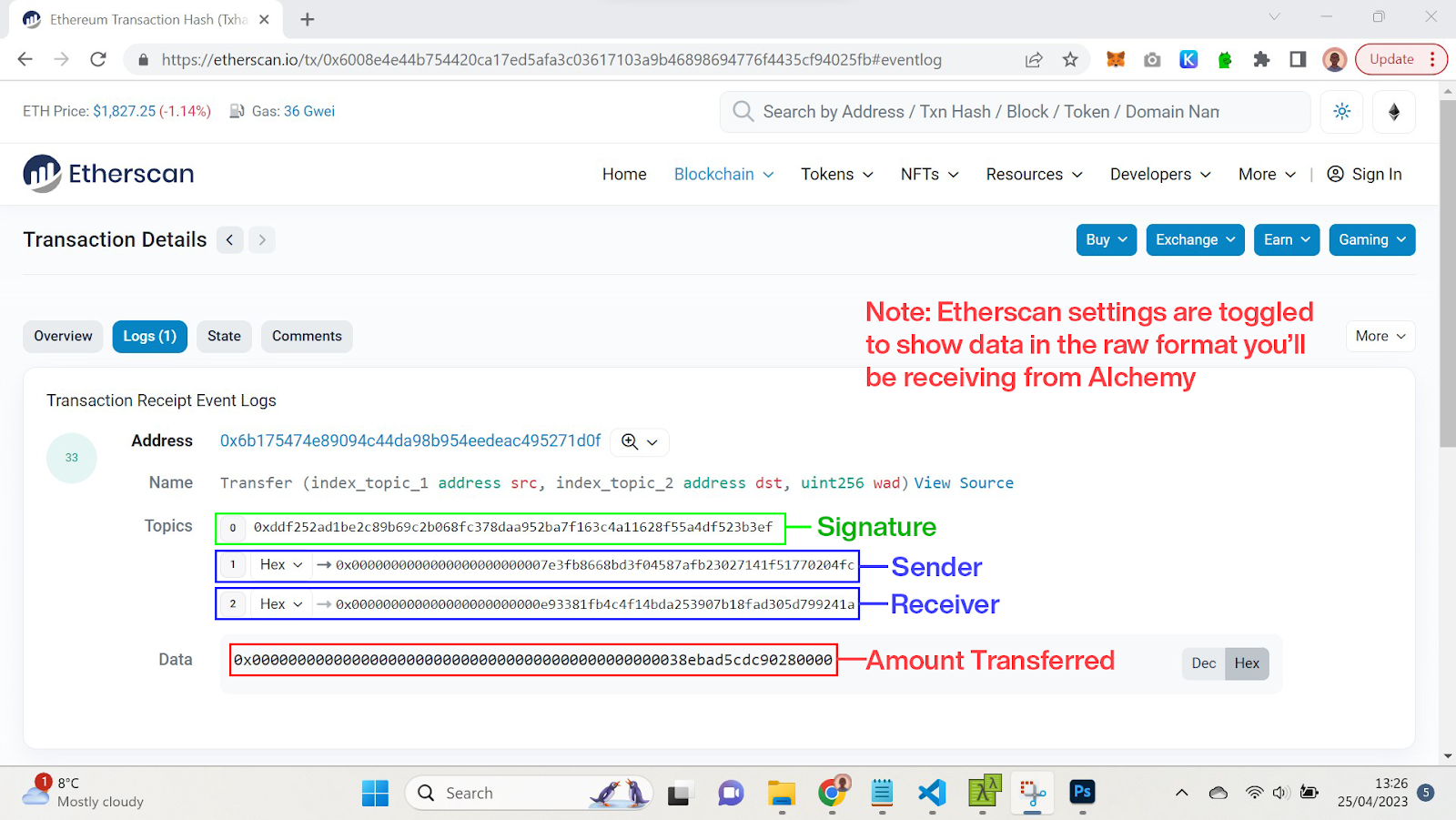Open the blue K extension

[1188, 59]
